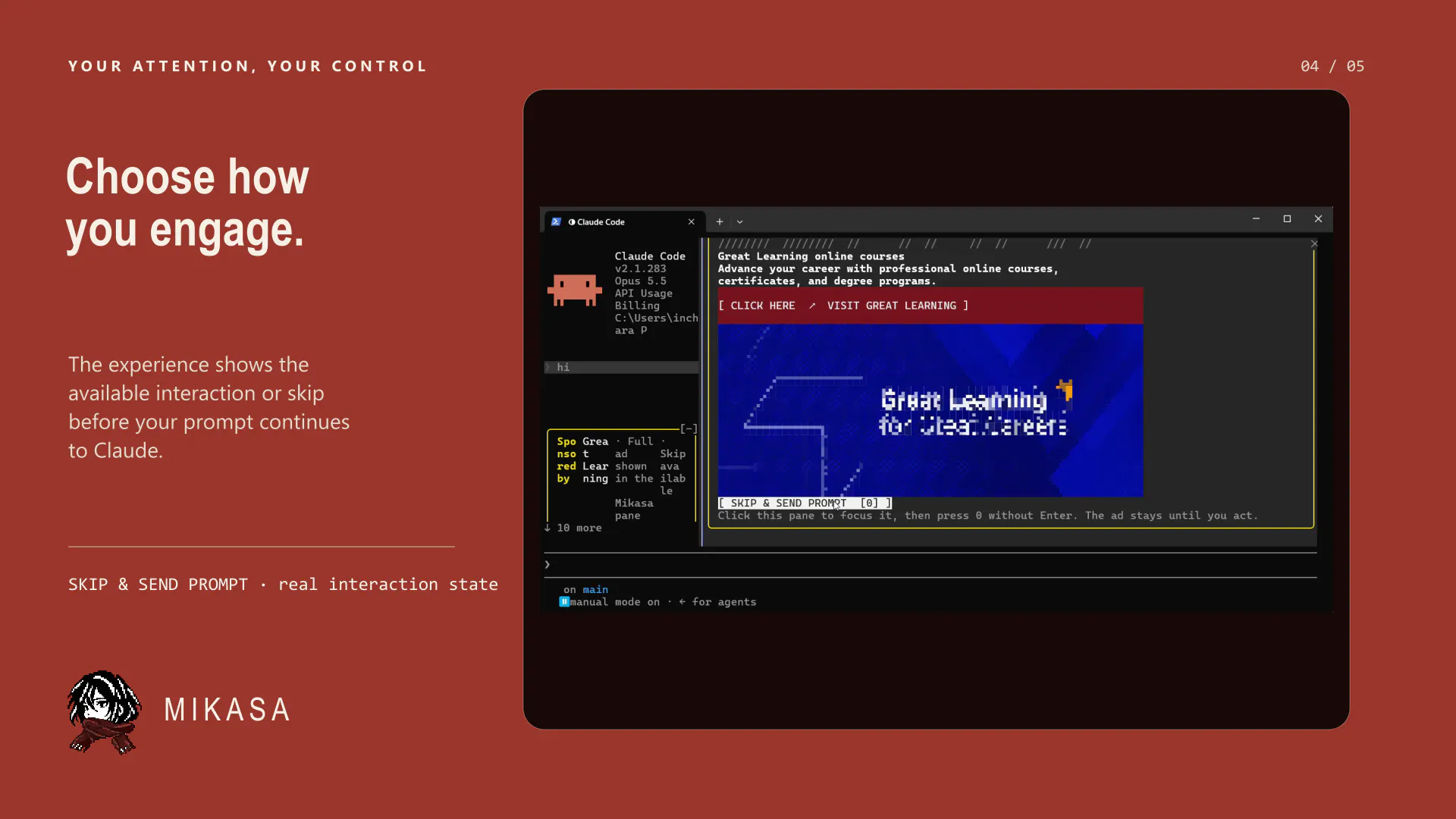Collapse the sponsored panel with [-]
This screenshot has width=1456, height=819.
click(689, 428)
